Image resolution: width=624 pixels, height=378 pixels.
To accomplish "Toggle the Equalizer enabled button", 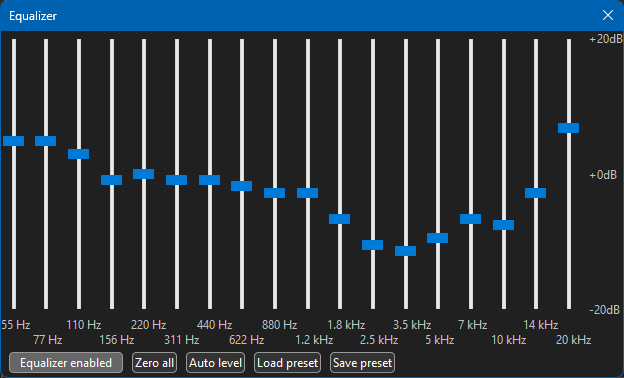I will (x=66, y=362).
